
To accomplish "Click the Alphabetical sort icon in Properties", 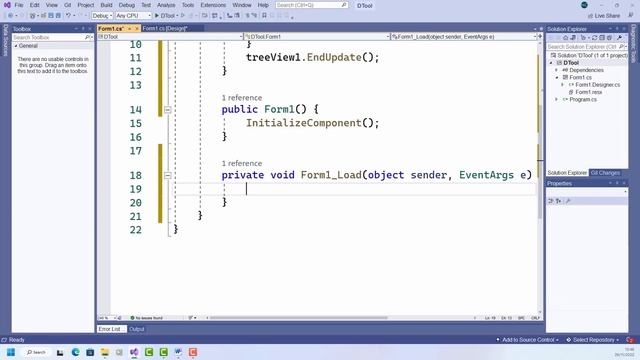I will 558,201.
